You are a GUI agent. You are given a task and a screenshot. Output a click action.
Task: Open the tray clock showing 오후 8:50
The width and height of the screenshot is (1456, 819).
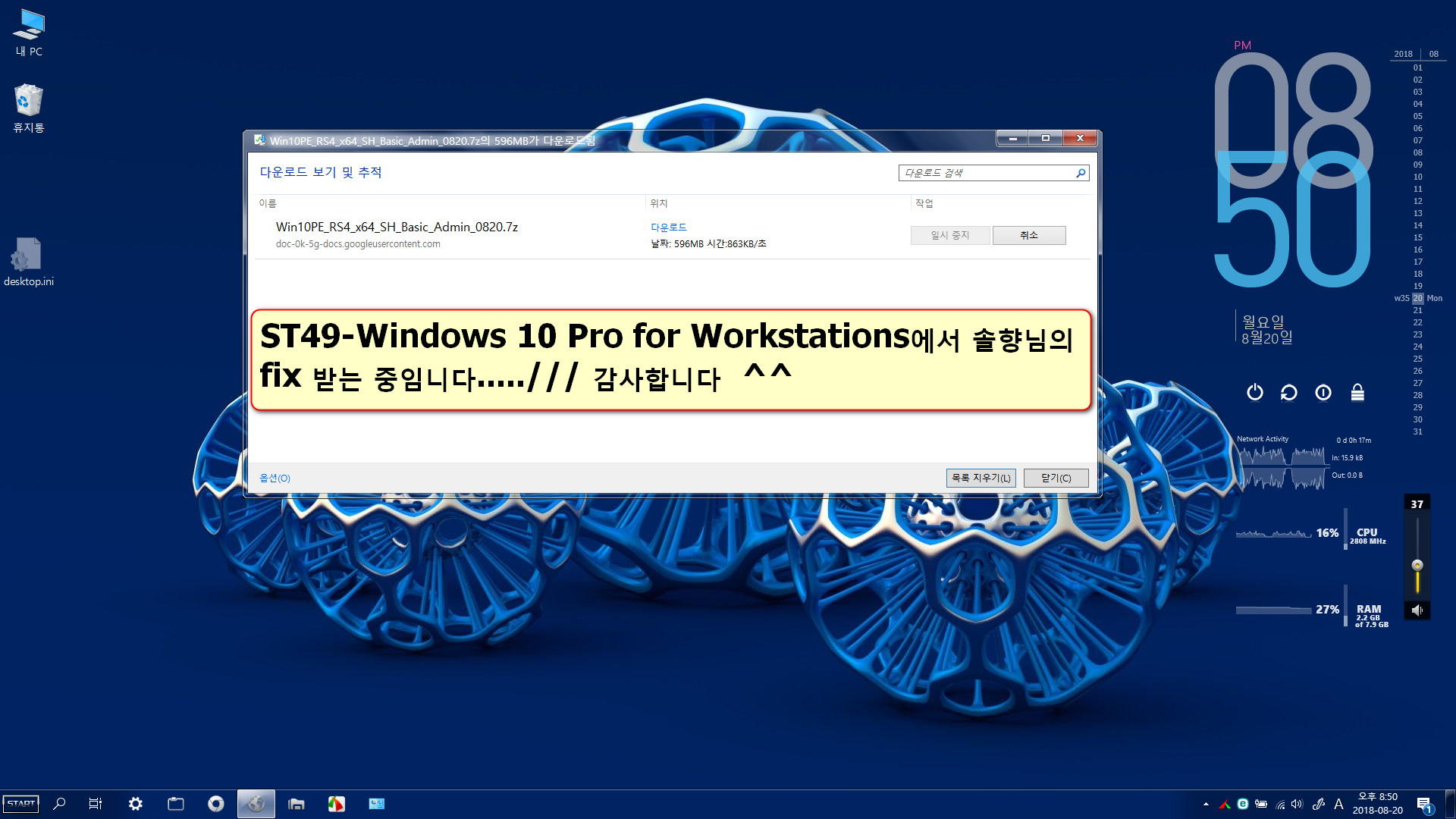pyautogui.click(x=1378, y=804)
